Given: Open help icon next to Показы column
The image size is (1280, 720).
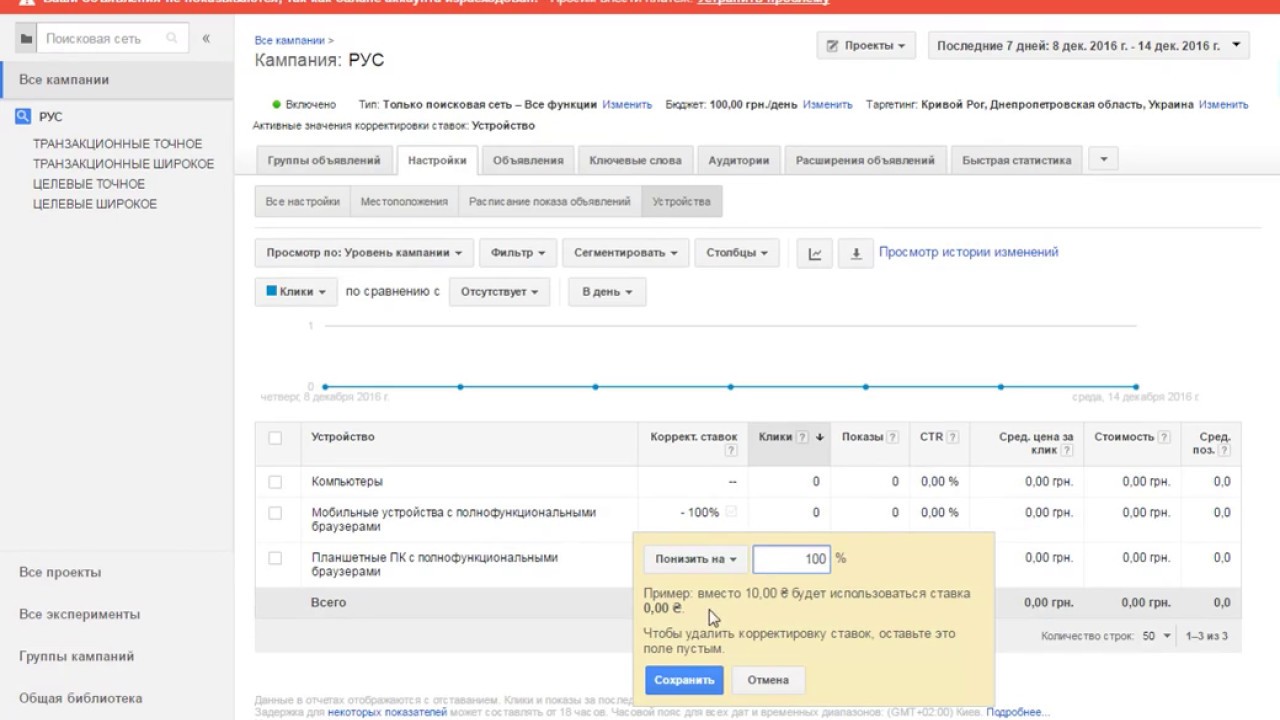Looking at the screenshot, I should pos(893,437).
